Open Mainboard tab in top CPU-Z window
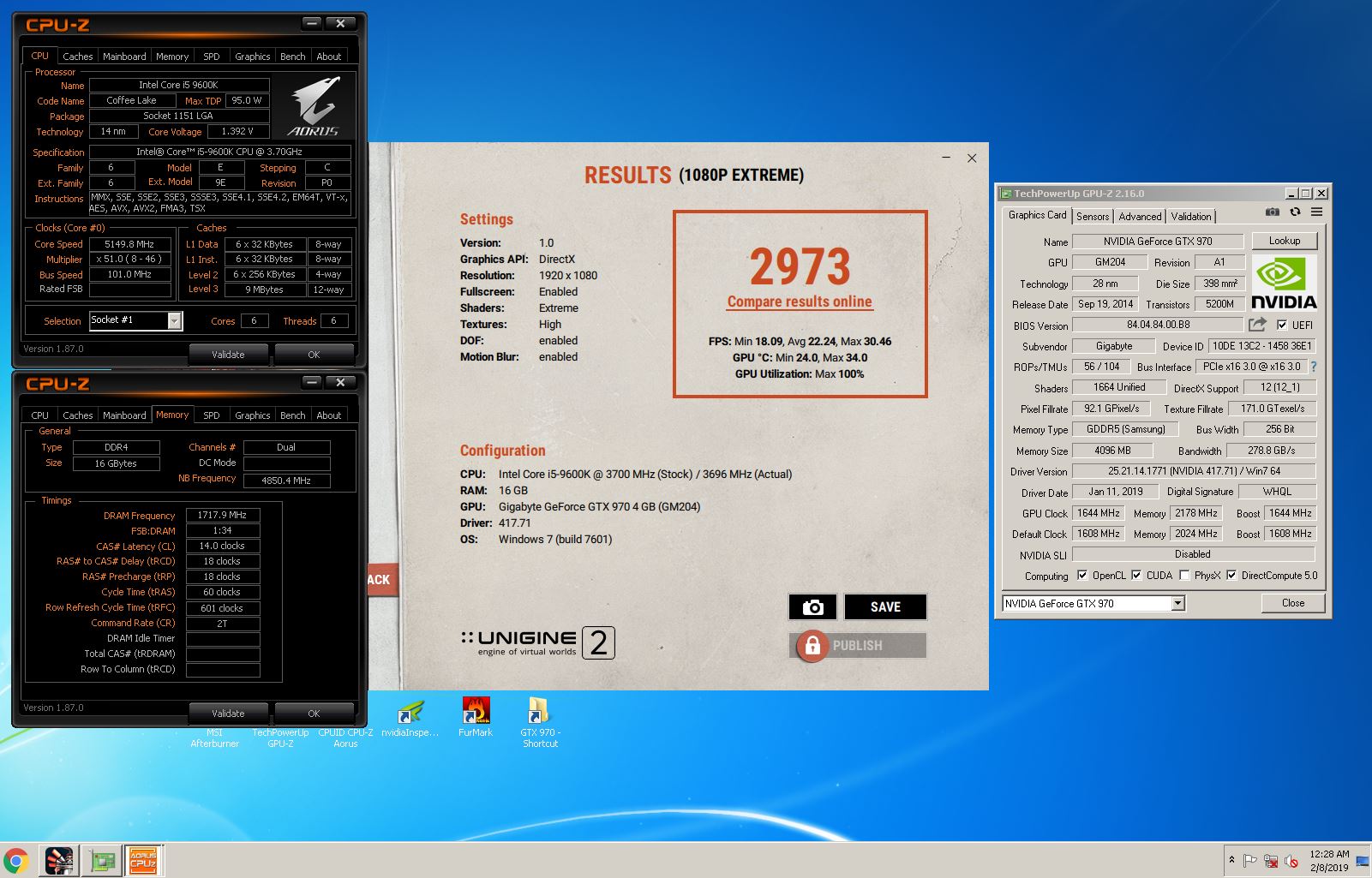Image resolution: width=1372 pixels, height=878 pixels. tap(124, 57)
